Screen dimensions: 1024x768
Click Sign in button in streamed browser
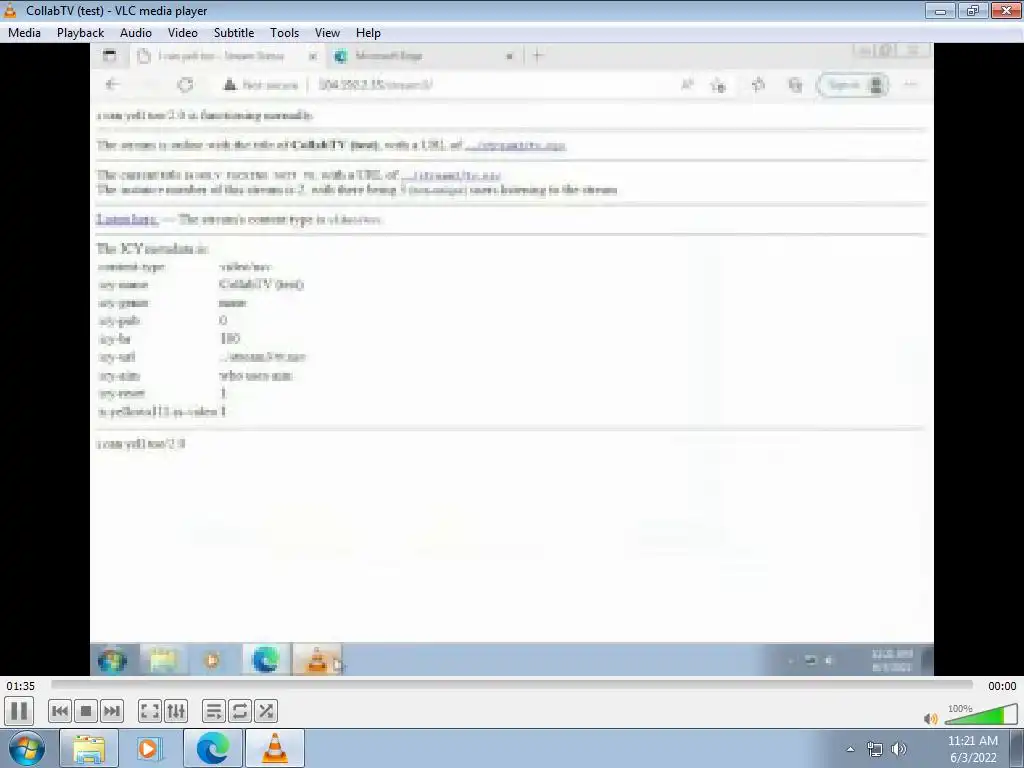pos(854,85)
